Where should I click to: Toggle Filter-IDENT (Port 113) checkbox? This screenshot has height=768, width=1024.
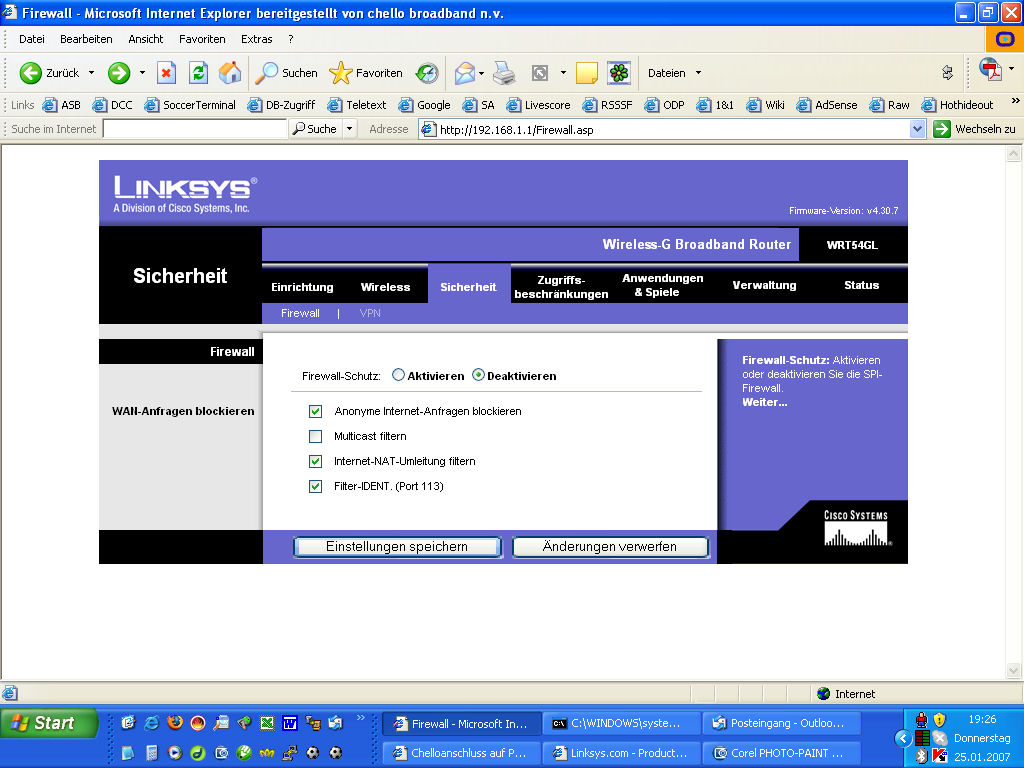tap(315, 487)
